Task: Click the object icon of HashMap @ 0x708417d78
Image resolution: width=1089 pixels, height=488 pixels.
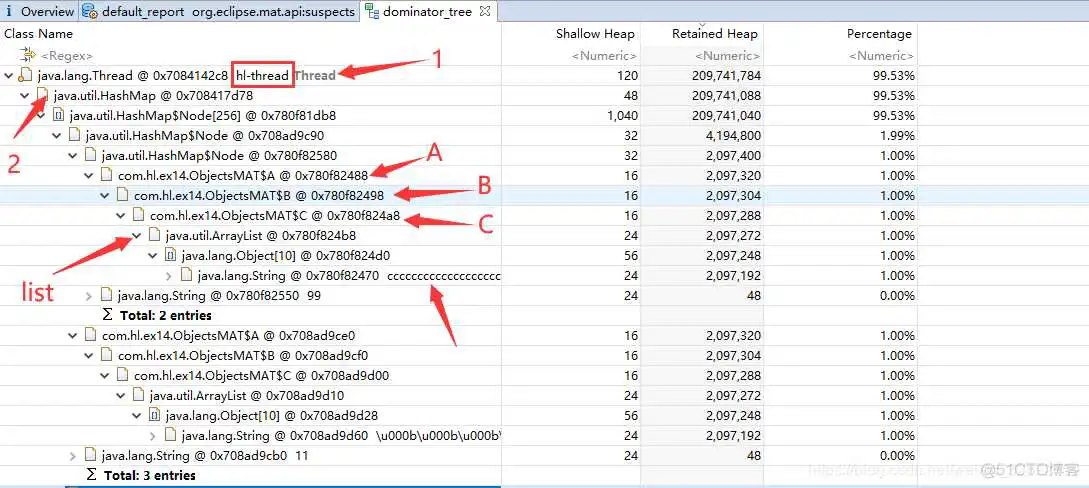Action: pos(42,96)
